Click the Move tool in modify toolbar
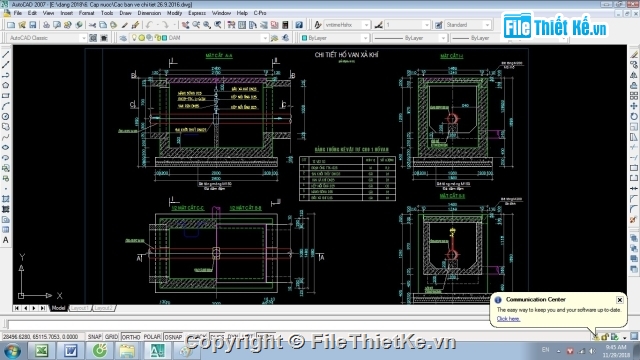This screenshot has height=360, width=640. tap(633, 106)
